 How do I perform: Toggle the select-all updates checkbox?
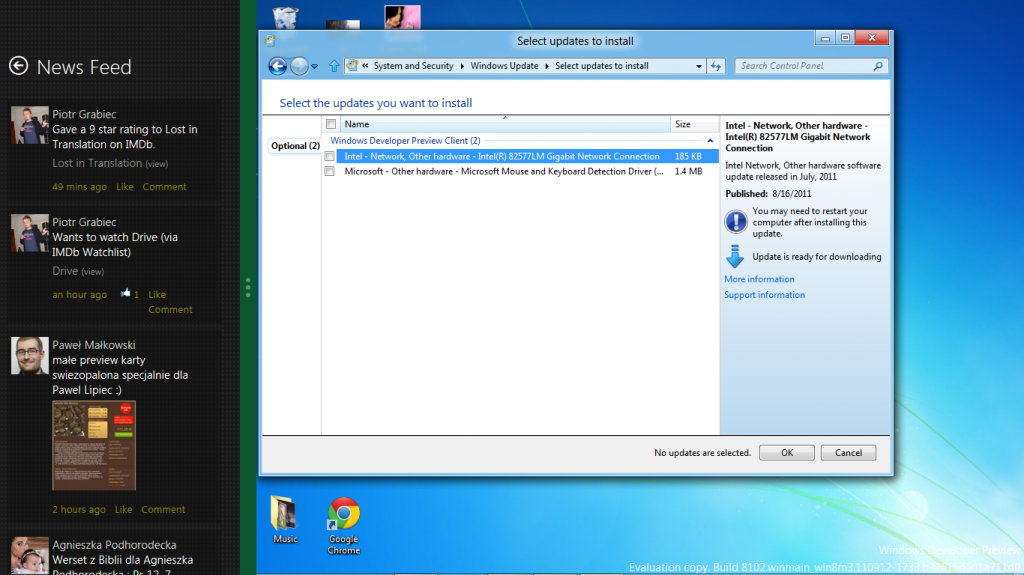pyautogui.click(x=331, y=124)
